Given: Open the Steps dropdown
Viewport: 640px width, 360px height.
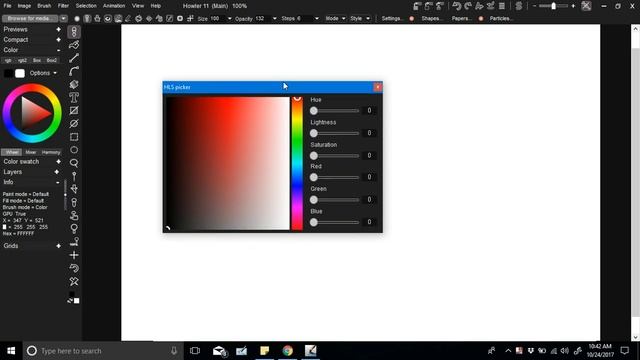Looking at the screenshot, I should (x=317, y=18).
